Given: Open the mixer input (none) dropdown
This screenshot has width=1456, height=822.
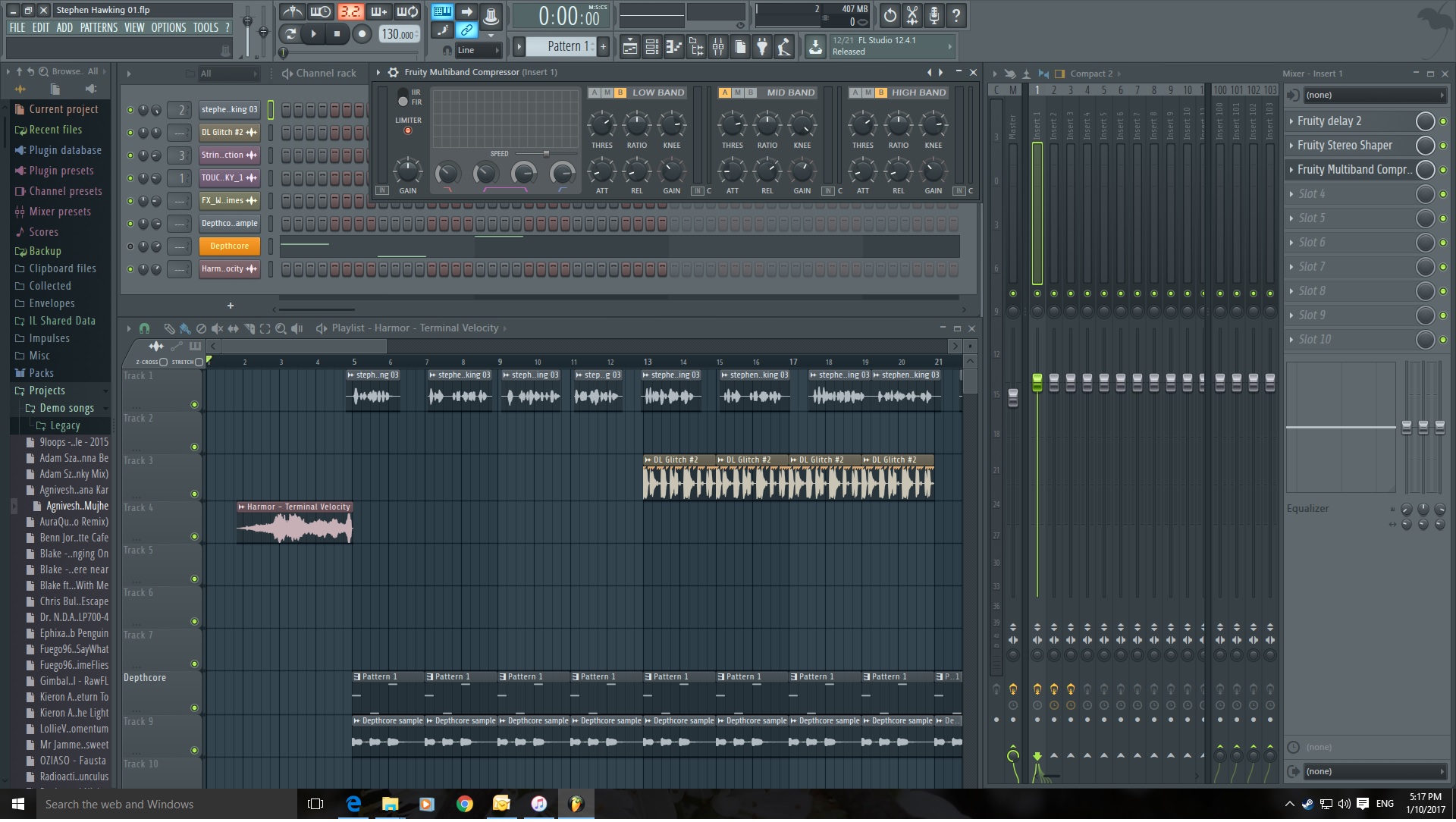Looking at the screenshot, I should tap(1373, 95).
